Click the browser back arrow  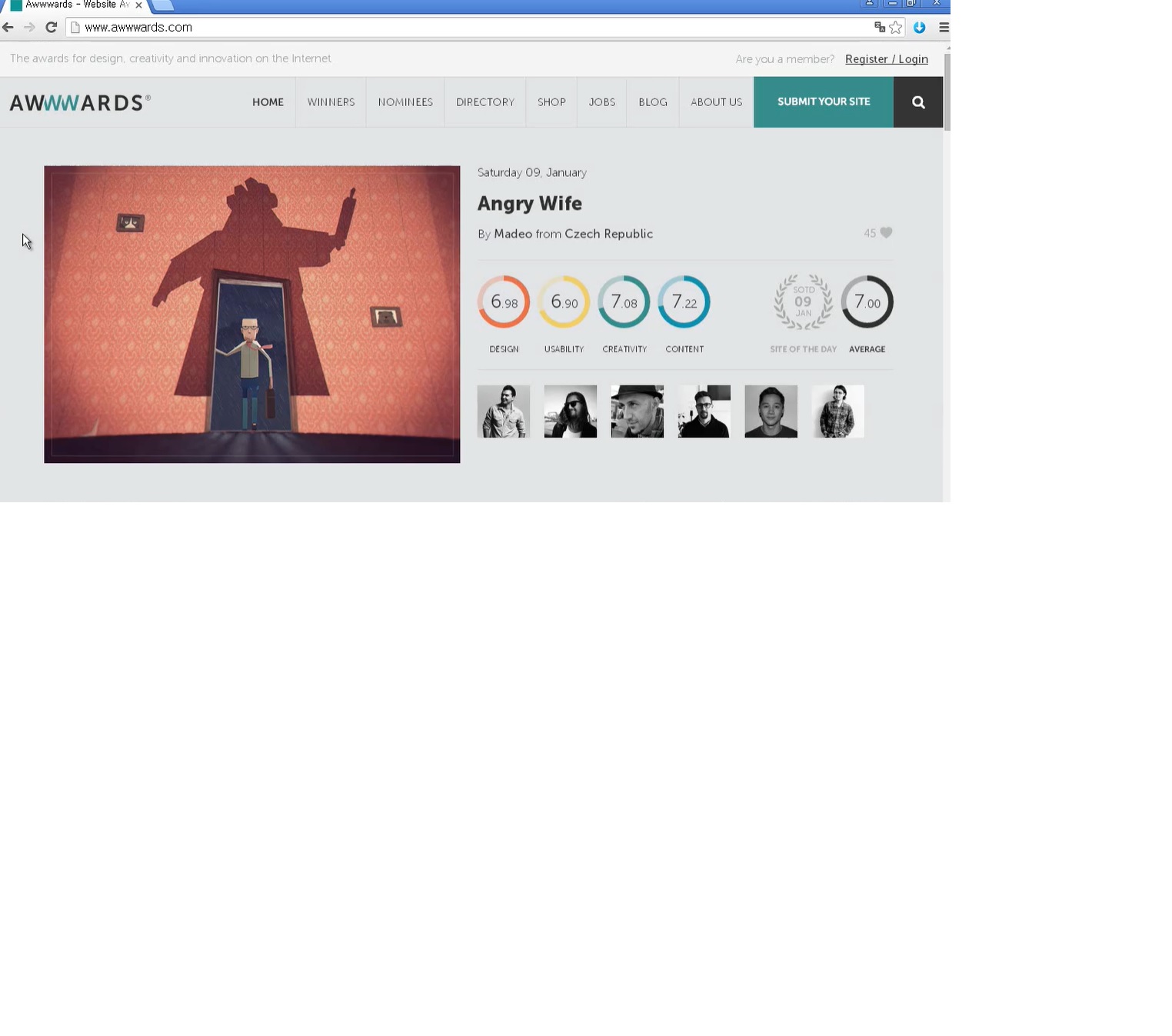(x=8, y=28)
